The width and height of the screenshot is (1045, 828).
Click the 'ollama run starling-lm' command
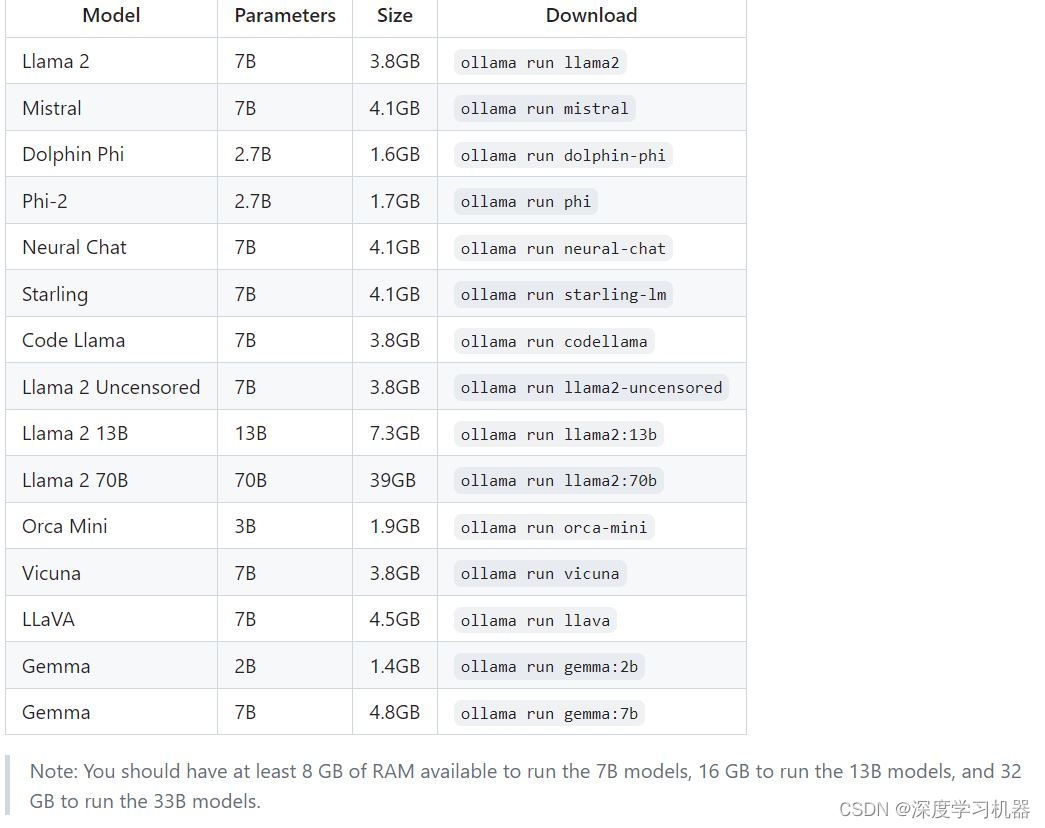coord(563,295)
